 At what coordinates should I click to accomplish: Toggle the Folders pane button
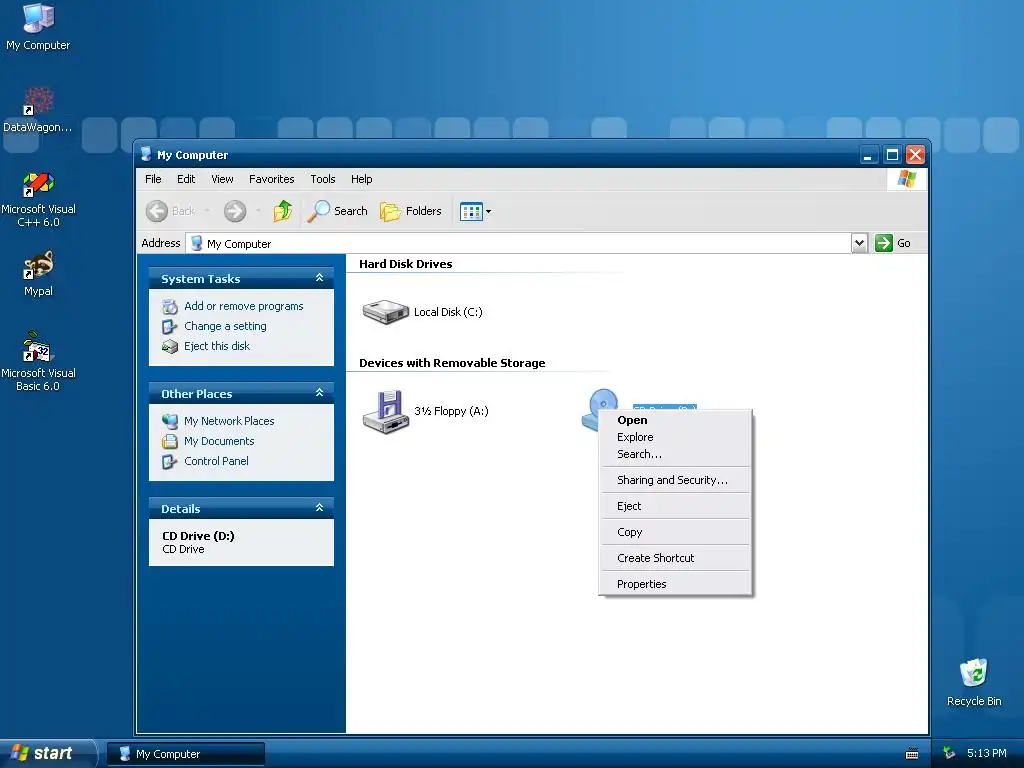pos(411,211)
